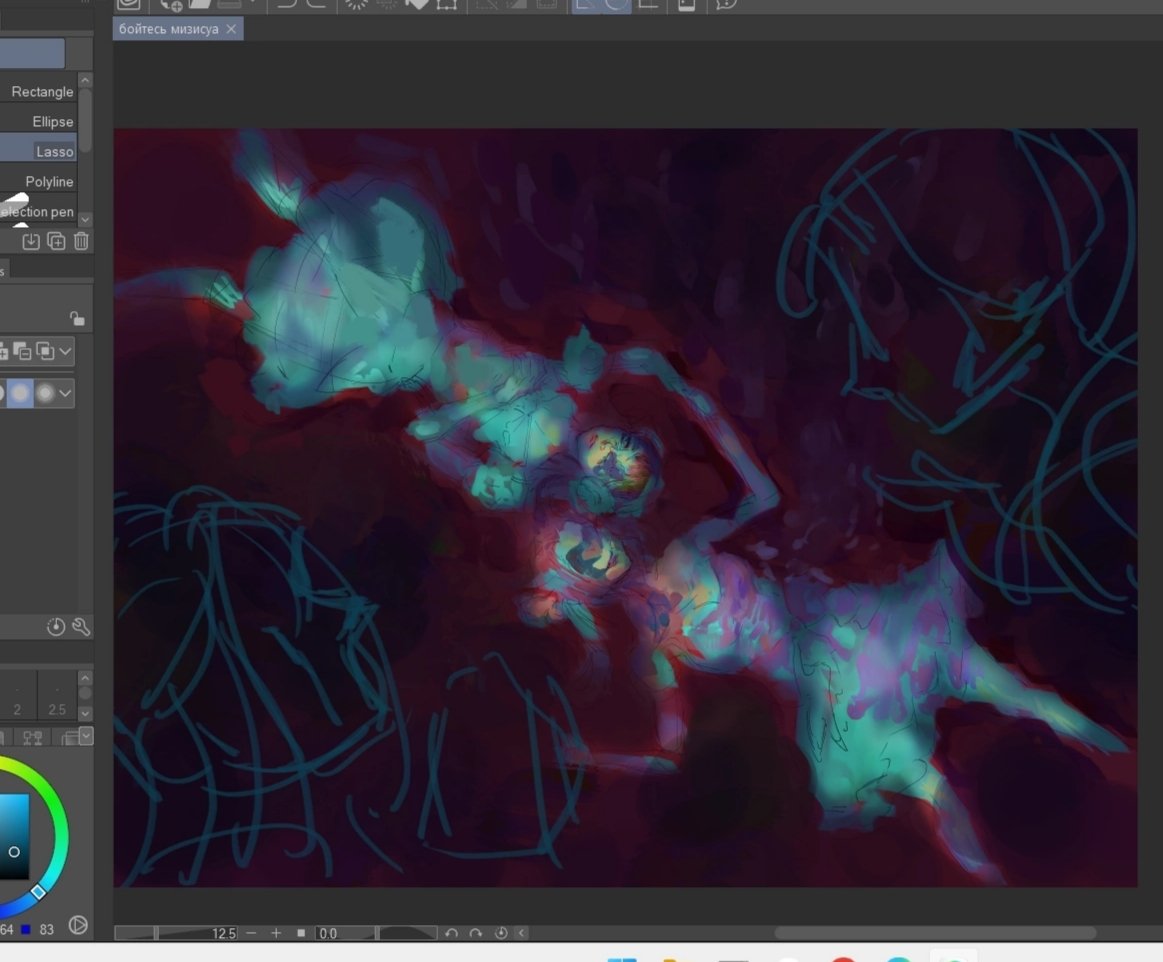This screenshot has width=1163, height=962.
Task: Rotate the canvas left
Action: (451, 933)
